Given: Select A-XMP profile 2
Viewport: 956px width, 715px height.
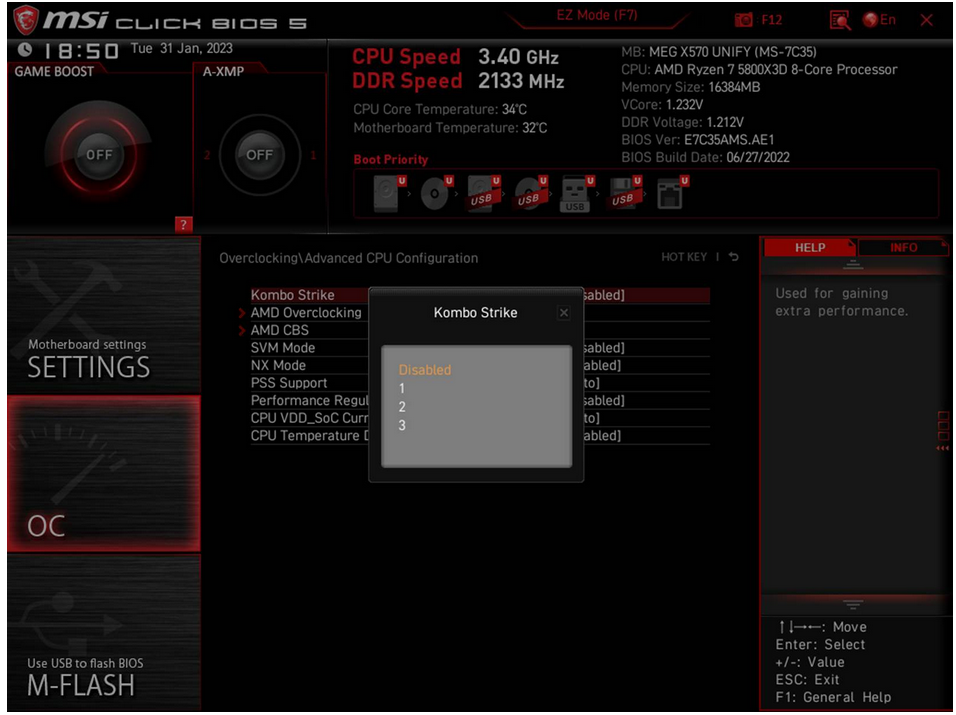Looking at the screenshot, I should (x=207, y=155).
